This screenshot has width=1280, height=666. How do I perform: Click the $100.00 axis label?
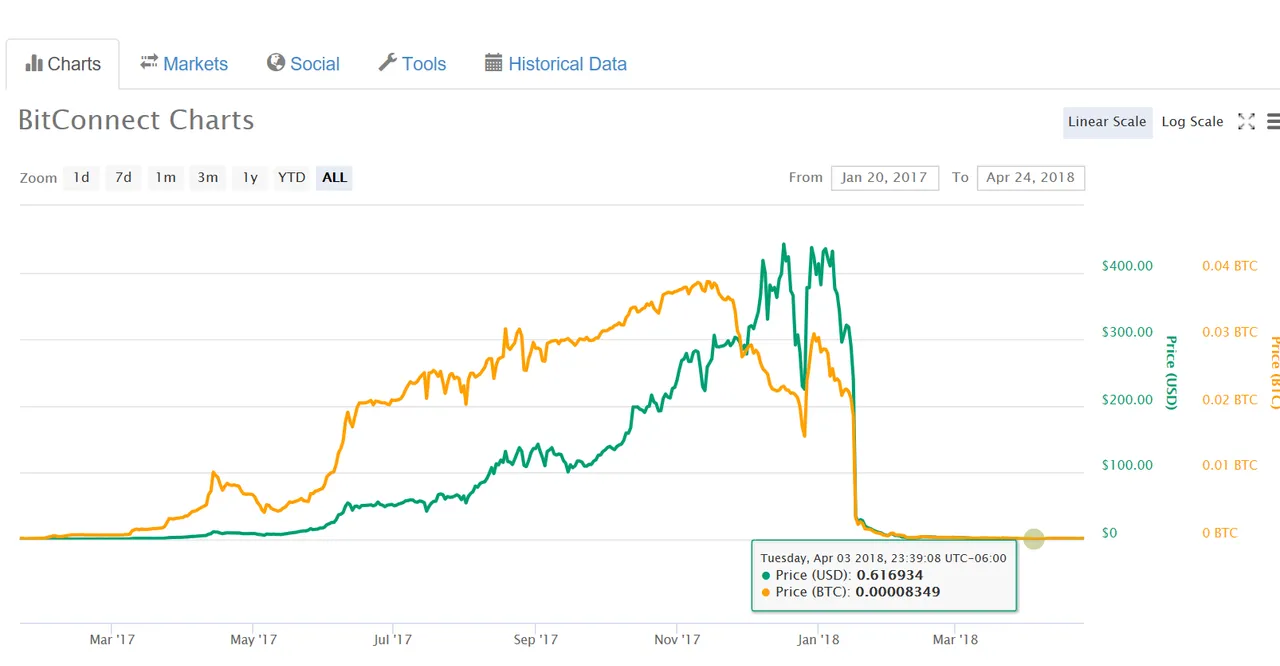pyautogui.click(x=1127, y=465)
